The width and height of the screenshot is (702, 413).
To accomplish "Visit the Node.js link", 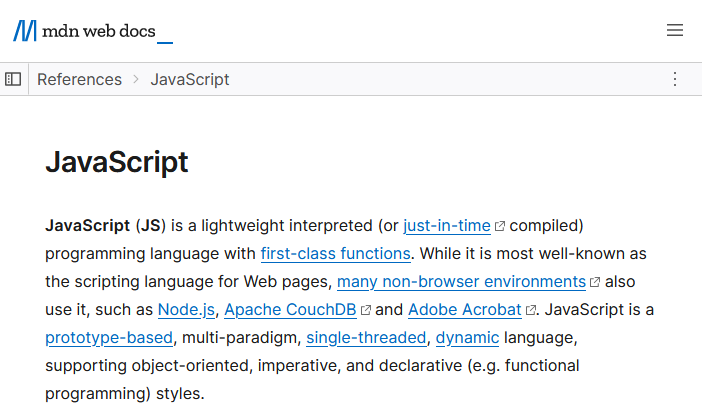I will pyautogui.click(x=187, y=309).
